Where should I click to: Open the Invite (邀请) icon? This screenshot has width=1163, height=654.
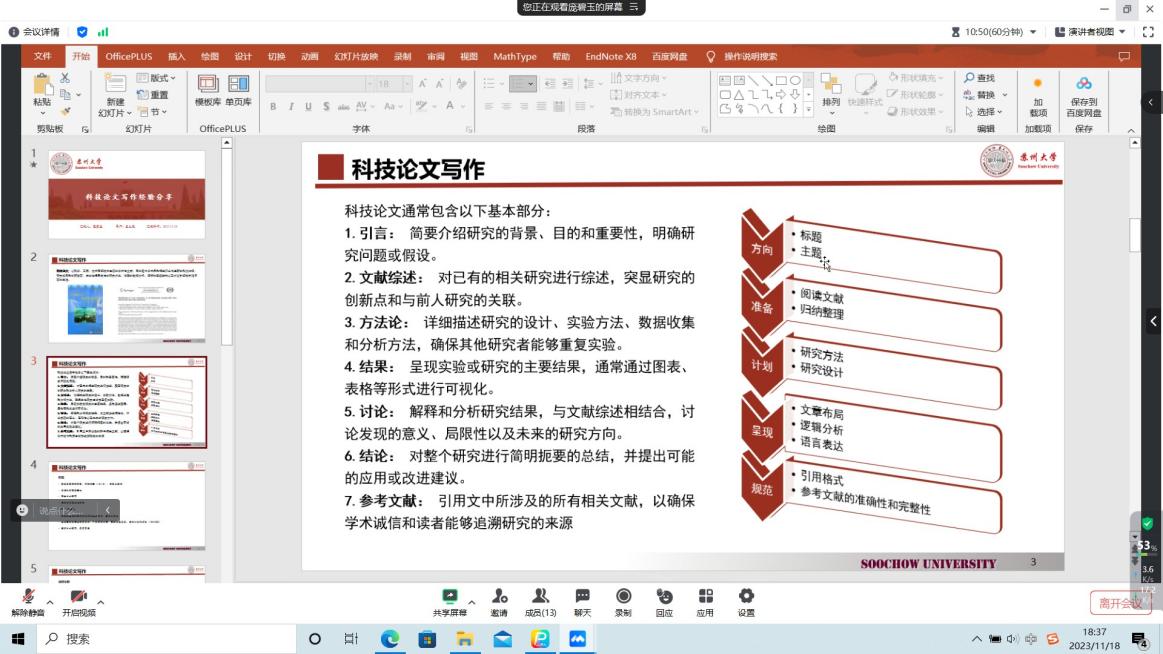point(499,596)
